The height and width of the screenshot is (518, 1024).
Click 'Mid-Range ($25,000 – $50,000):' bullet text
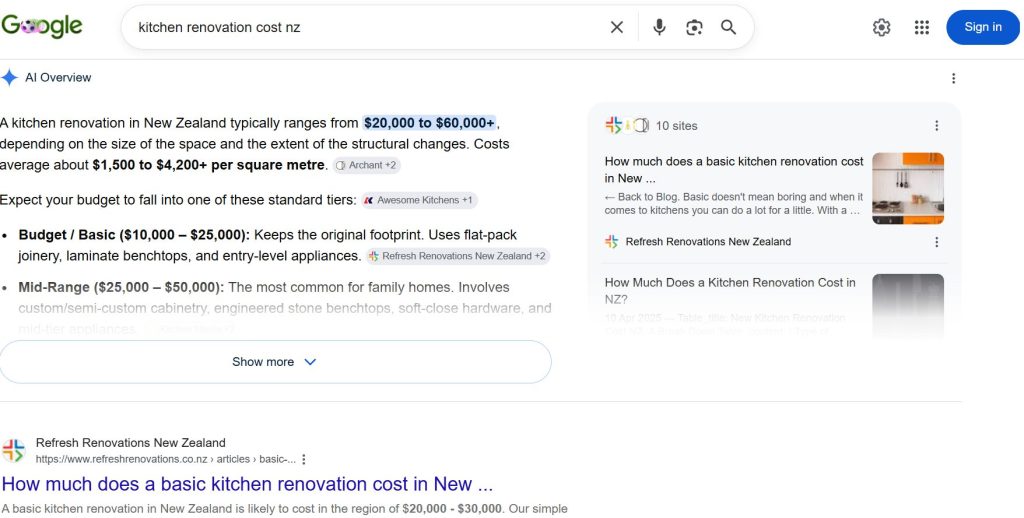[121, 287]
